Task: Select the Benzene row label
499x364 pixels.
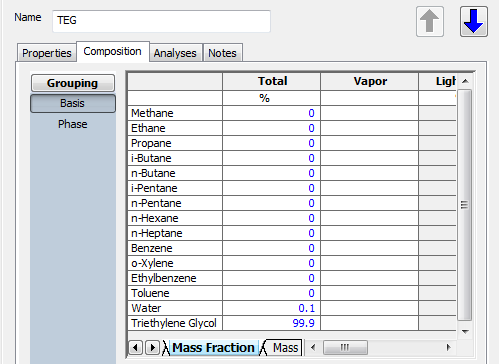Action: pyautogui.click(x=175, y=248)
